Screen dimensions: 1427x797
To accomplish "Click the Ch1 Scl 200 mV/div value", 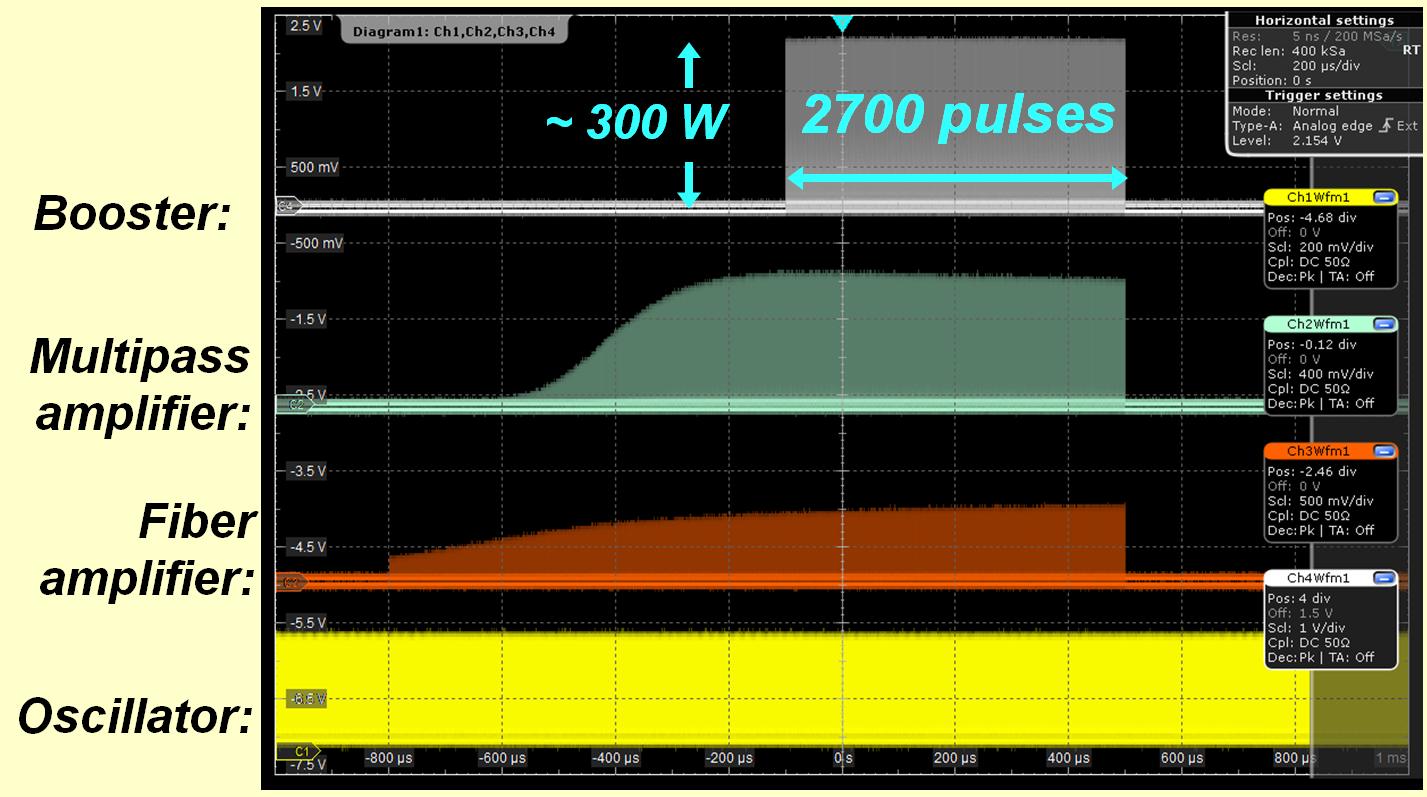I will (x=1336, y=247).
